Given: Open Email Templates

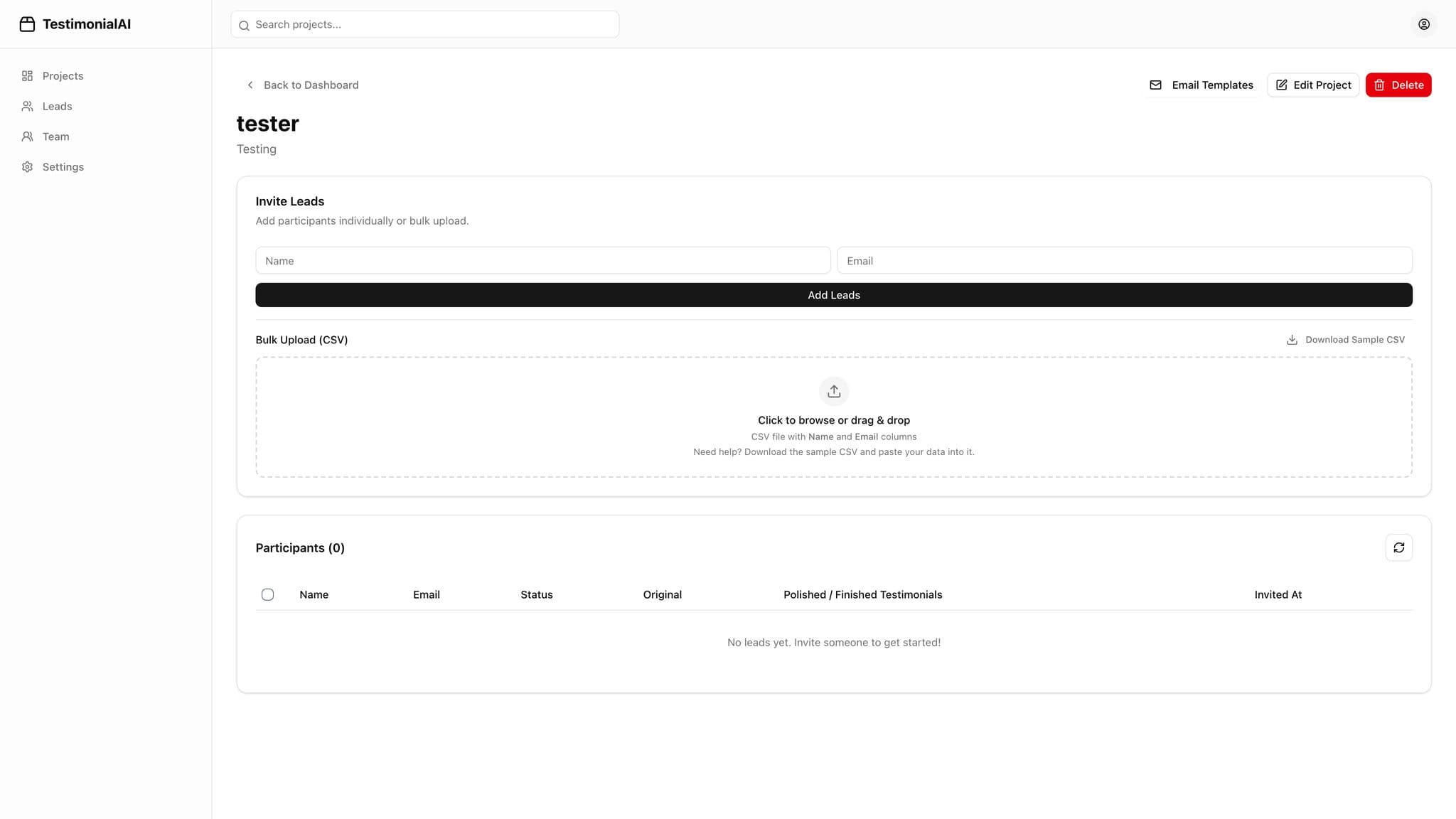Looking at the screenshot, I should click(1201, 85).
